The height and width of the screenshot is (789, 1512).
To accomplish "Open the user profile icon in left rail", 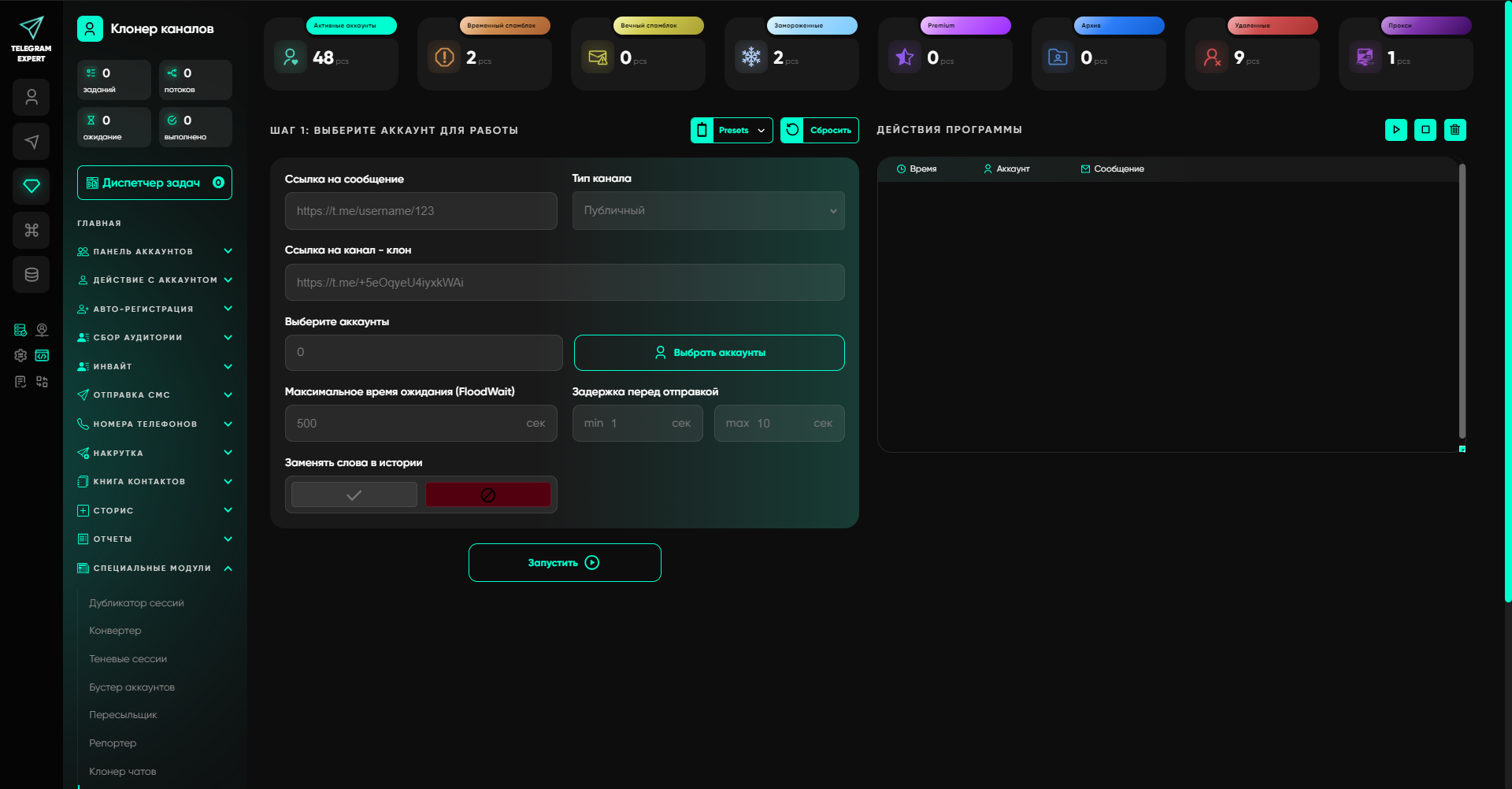I will click(31, 98).
